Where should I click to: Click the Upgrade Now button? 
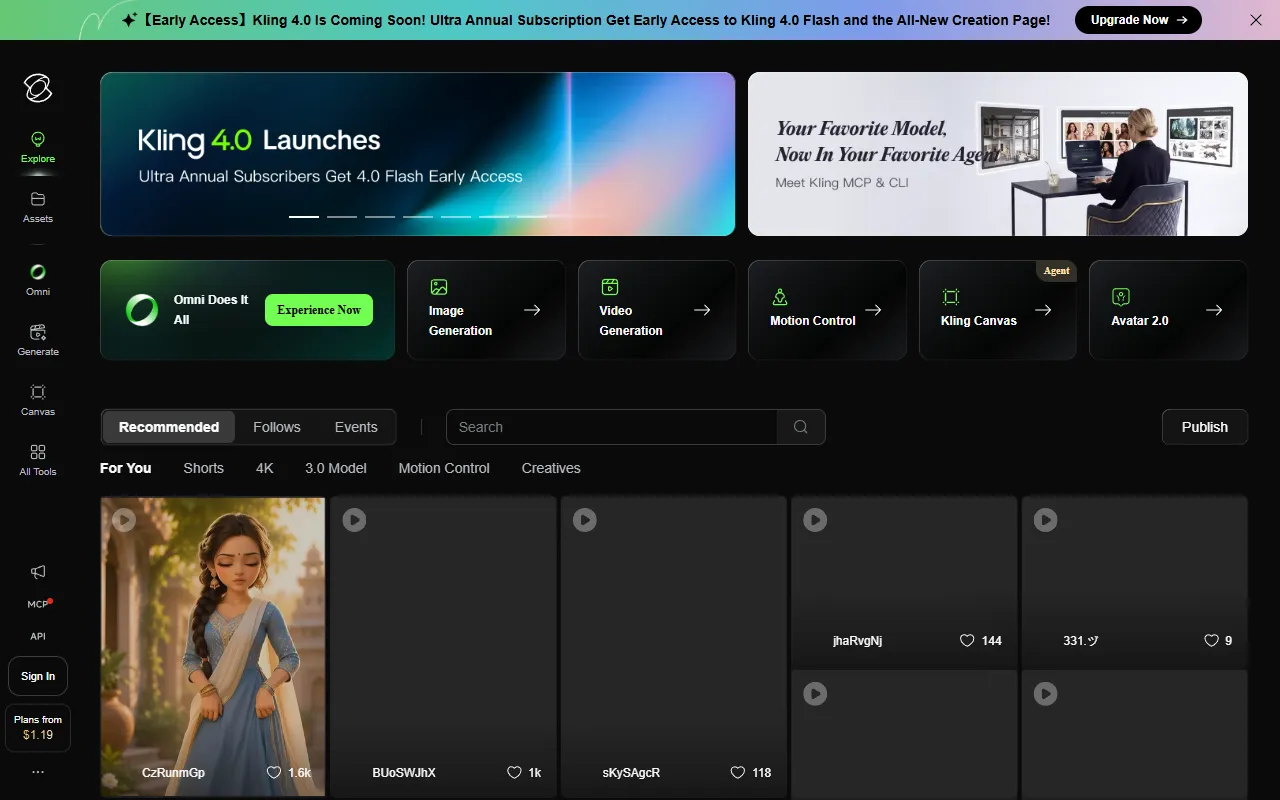click(x=1138, y=20)
